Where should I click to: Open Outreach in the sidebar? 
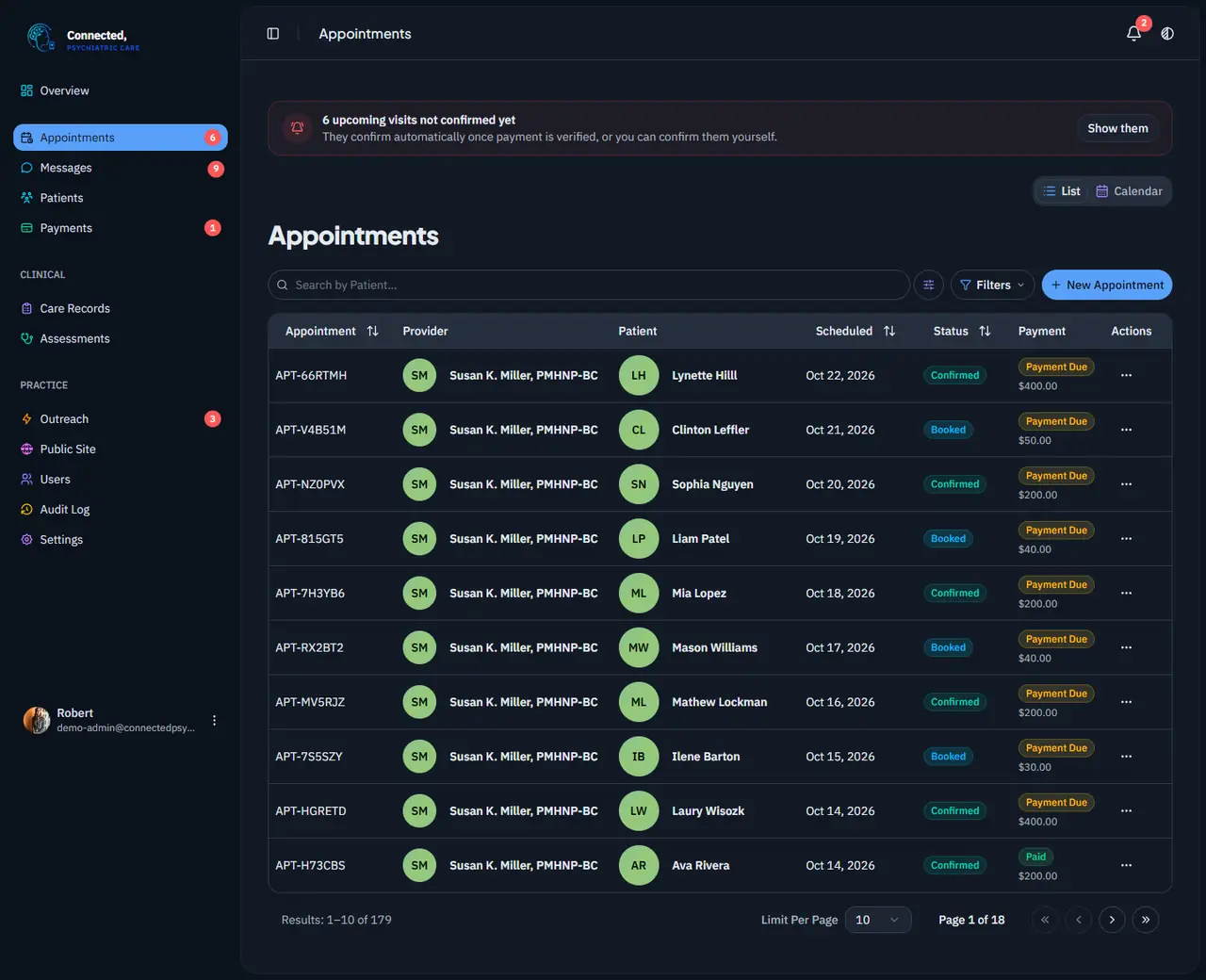coord(121,419)
